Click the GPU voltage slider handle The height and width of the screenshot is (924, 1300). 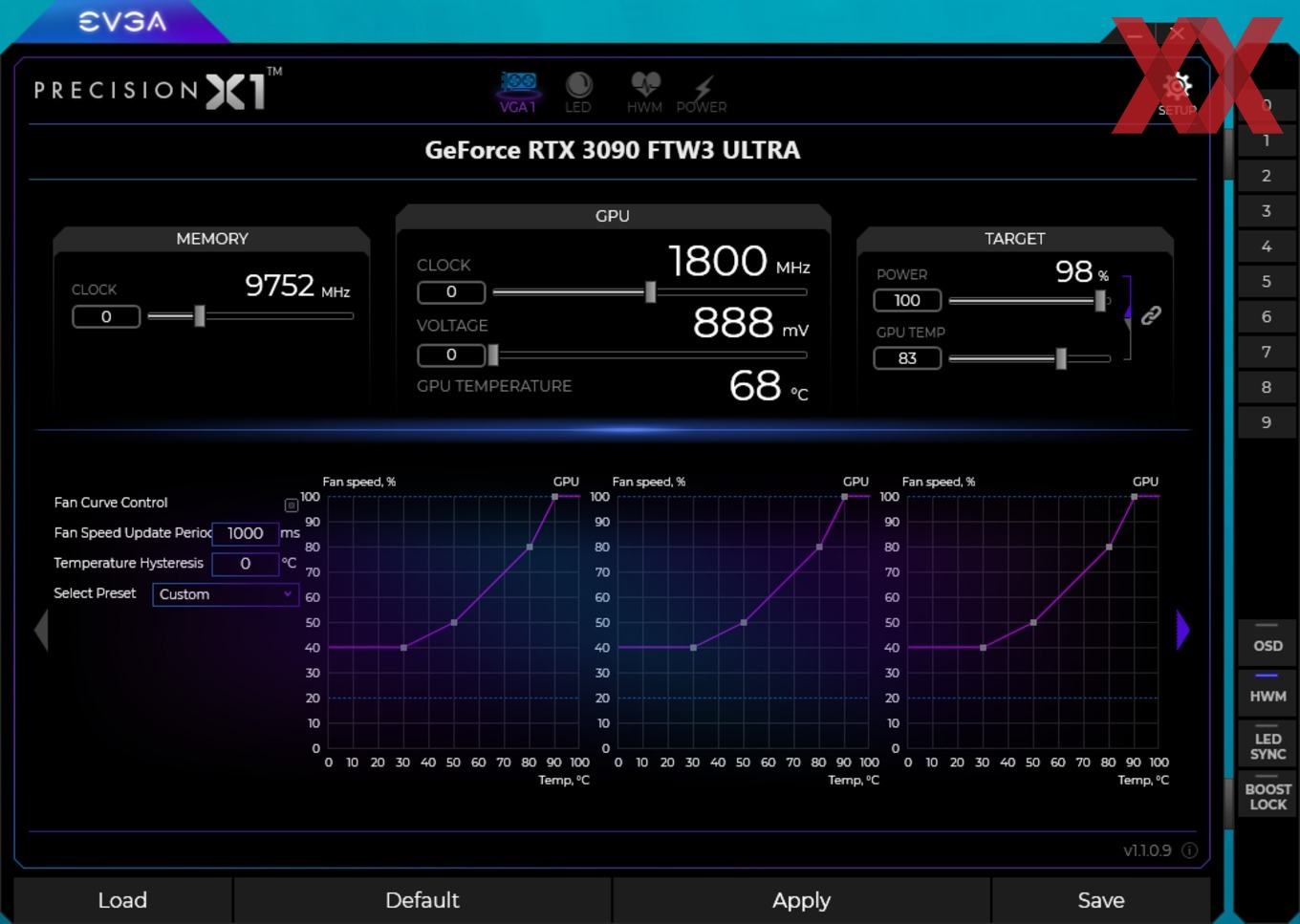[493, 355]
